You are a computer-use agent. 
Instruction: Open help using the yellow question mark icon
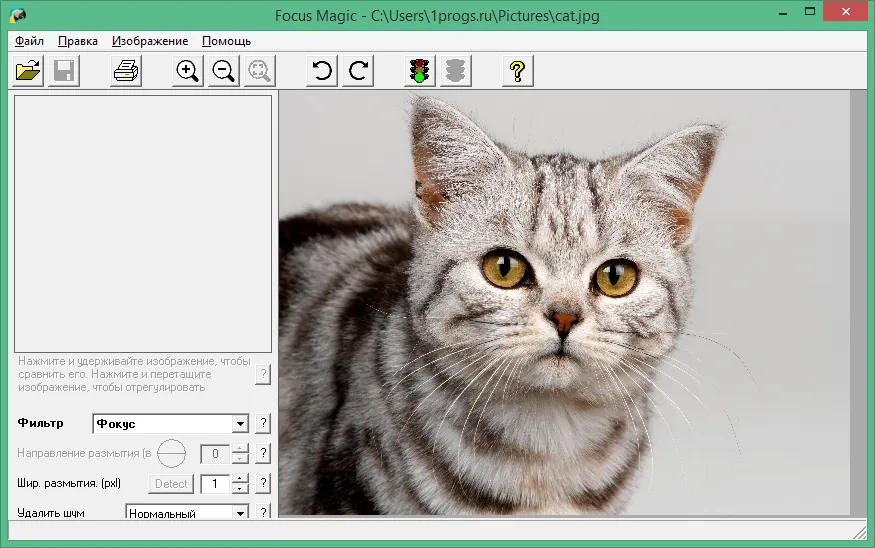click(518, 71)
